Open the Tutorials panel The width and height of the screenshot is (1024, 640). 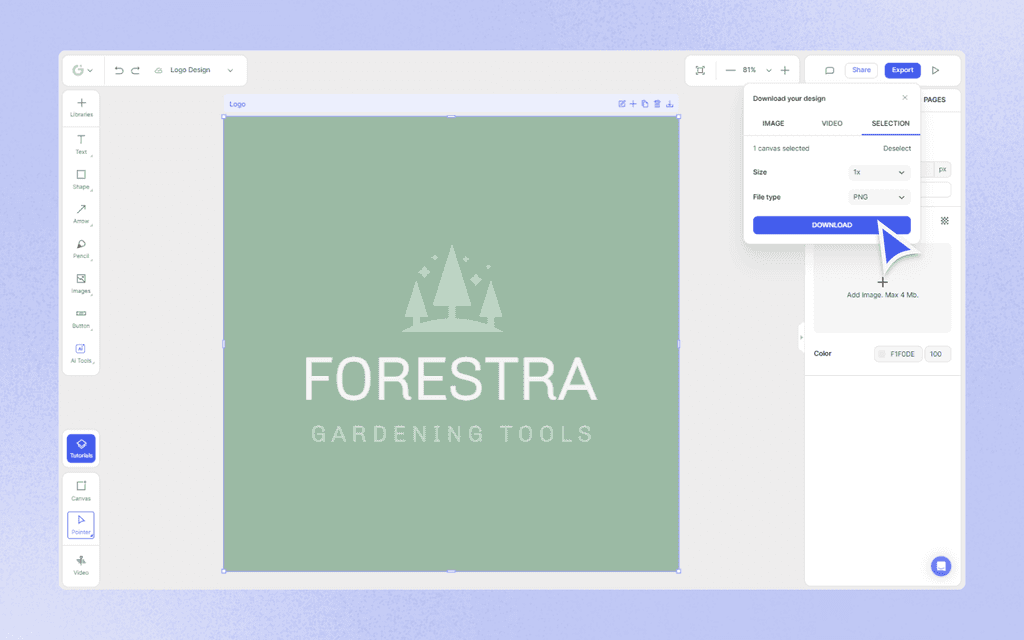(x=81, y=447)
